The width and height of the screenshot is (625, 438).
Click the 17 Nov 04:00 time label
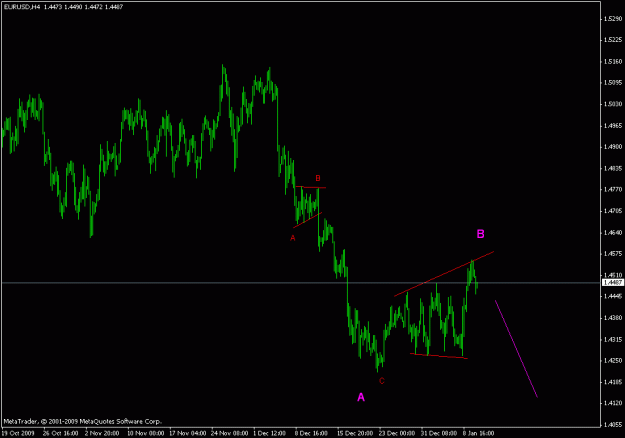[188, 433]
